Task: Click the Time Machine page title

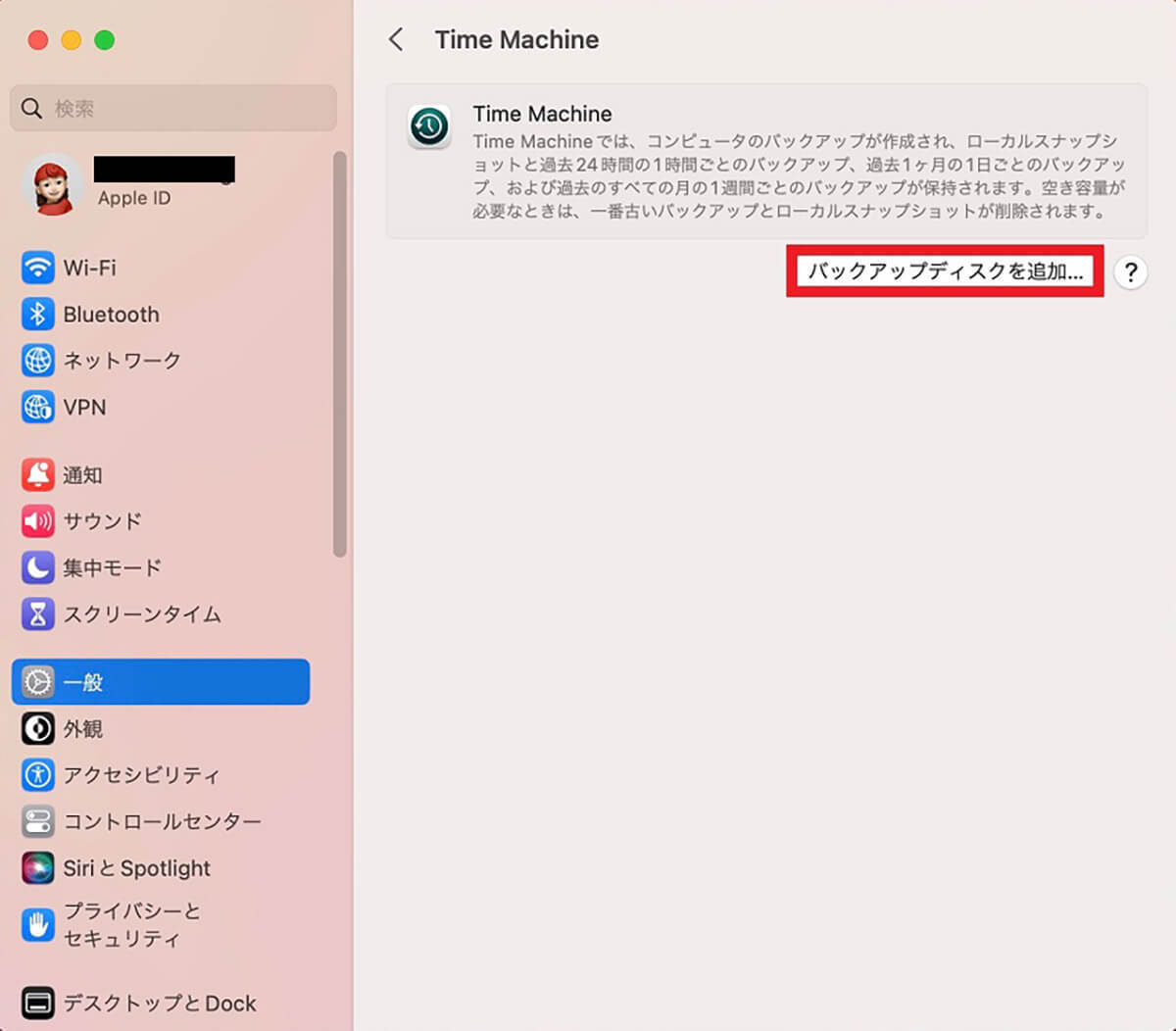Action: (x=516, y=39)
